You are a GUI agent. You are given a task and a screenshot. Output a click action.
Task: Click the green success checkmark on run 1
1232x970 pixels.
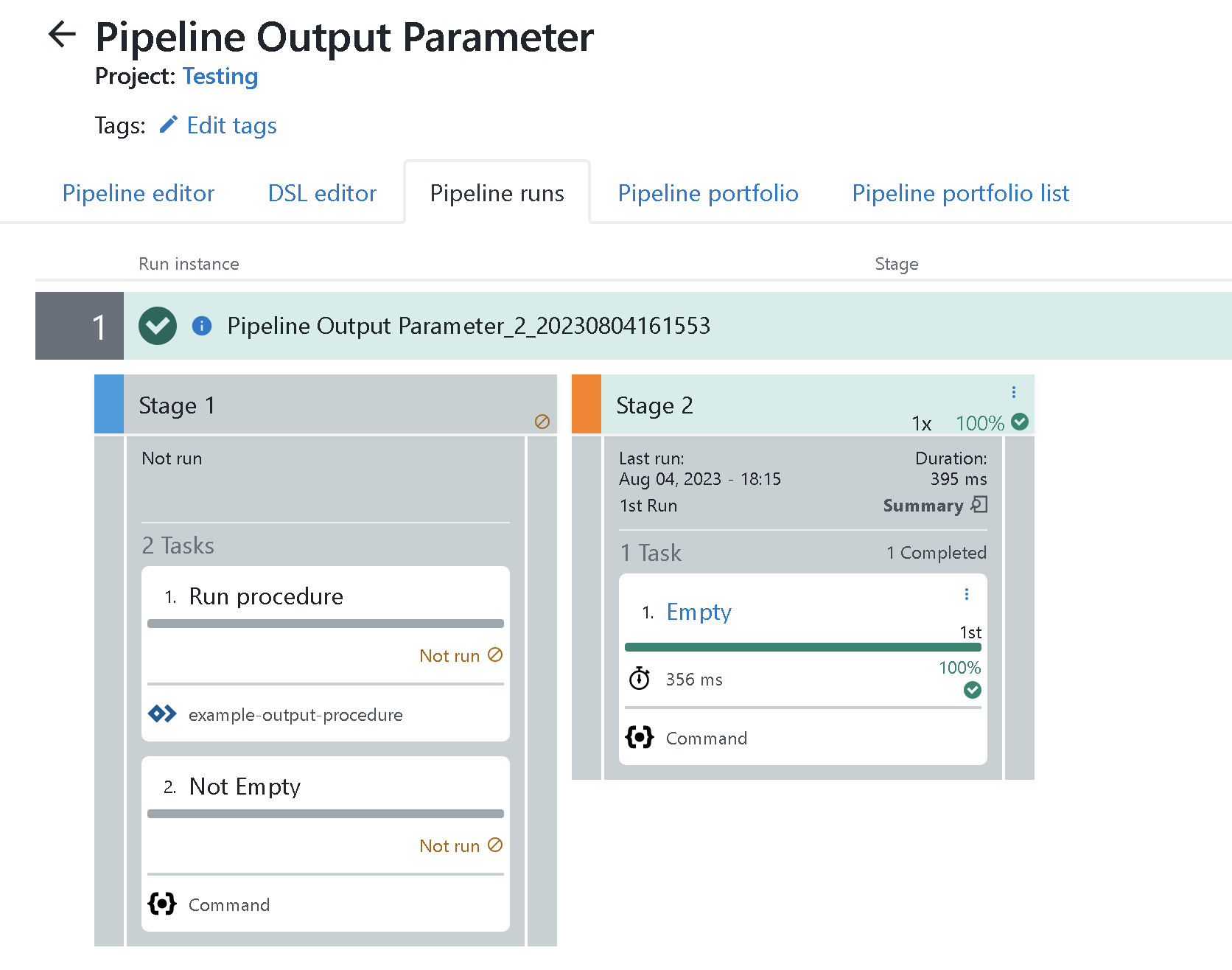(x=158, y=326)
